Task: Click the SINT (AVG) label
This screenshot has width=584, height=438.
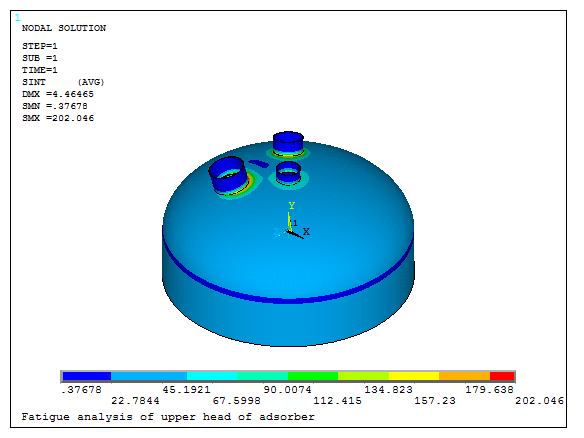Action: (x=63, y=82)
